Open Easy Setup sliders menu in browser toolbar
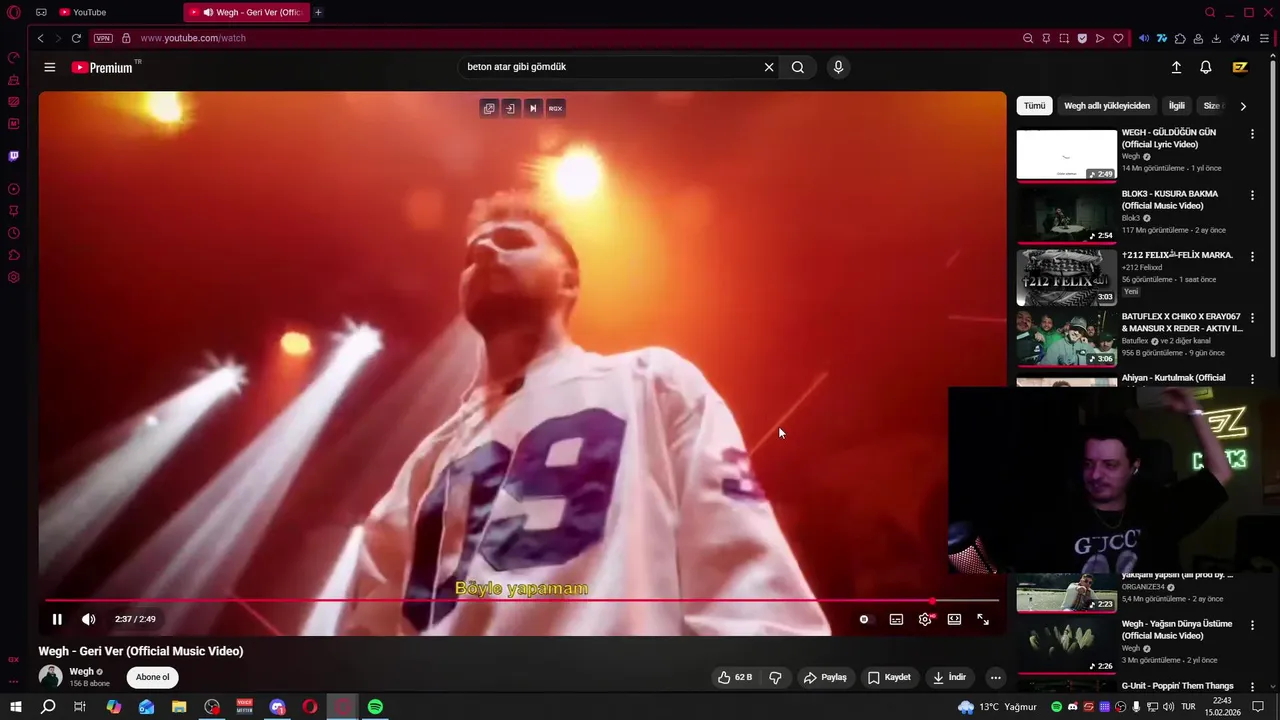 pyautogui.click(x=1265, y=38)
